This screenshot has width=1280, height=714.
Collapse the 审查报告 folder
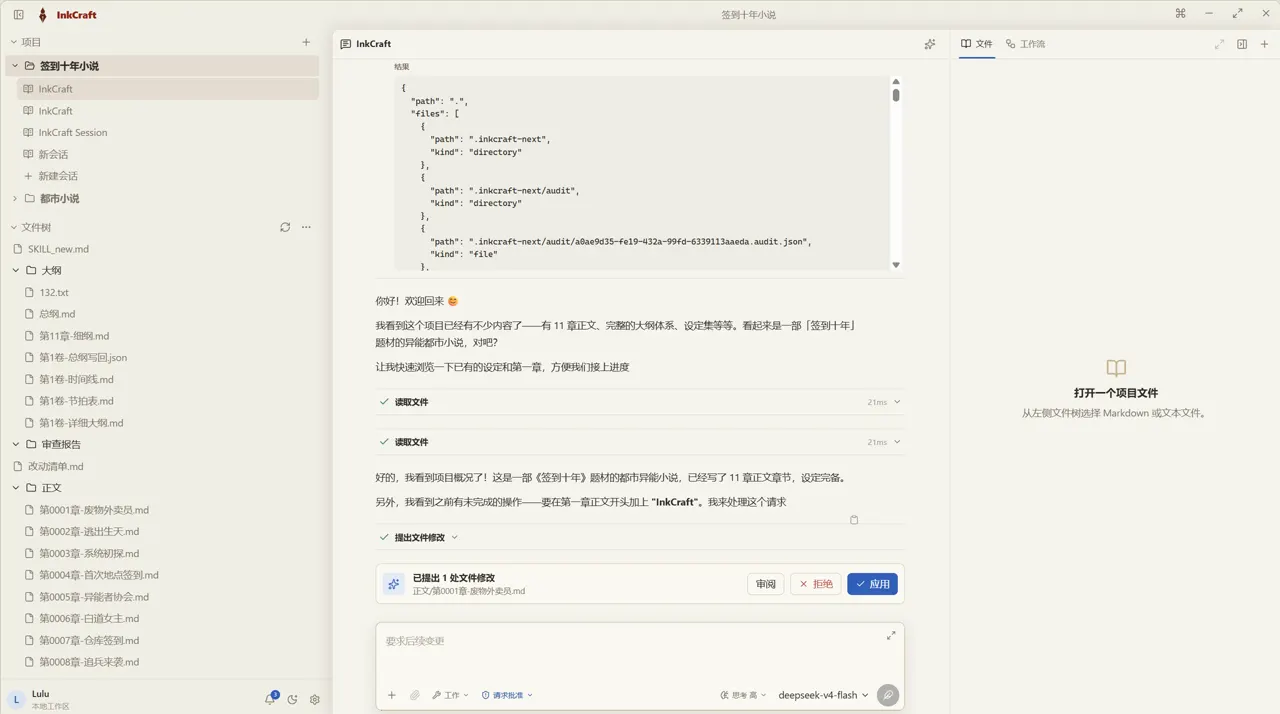point(16,444)
